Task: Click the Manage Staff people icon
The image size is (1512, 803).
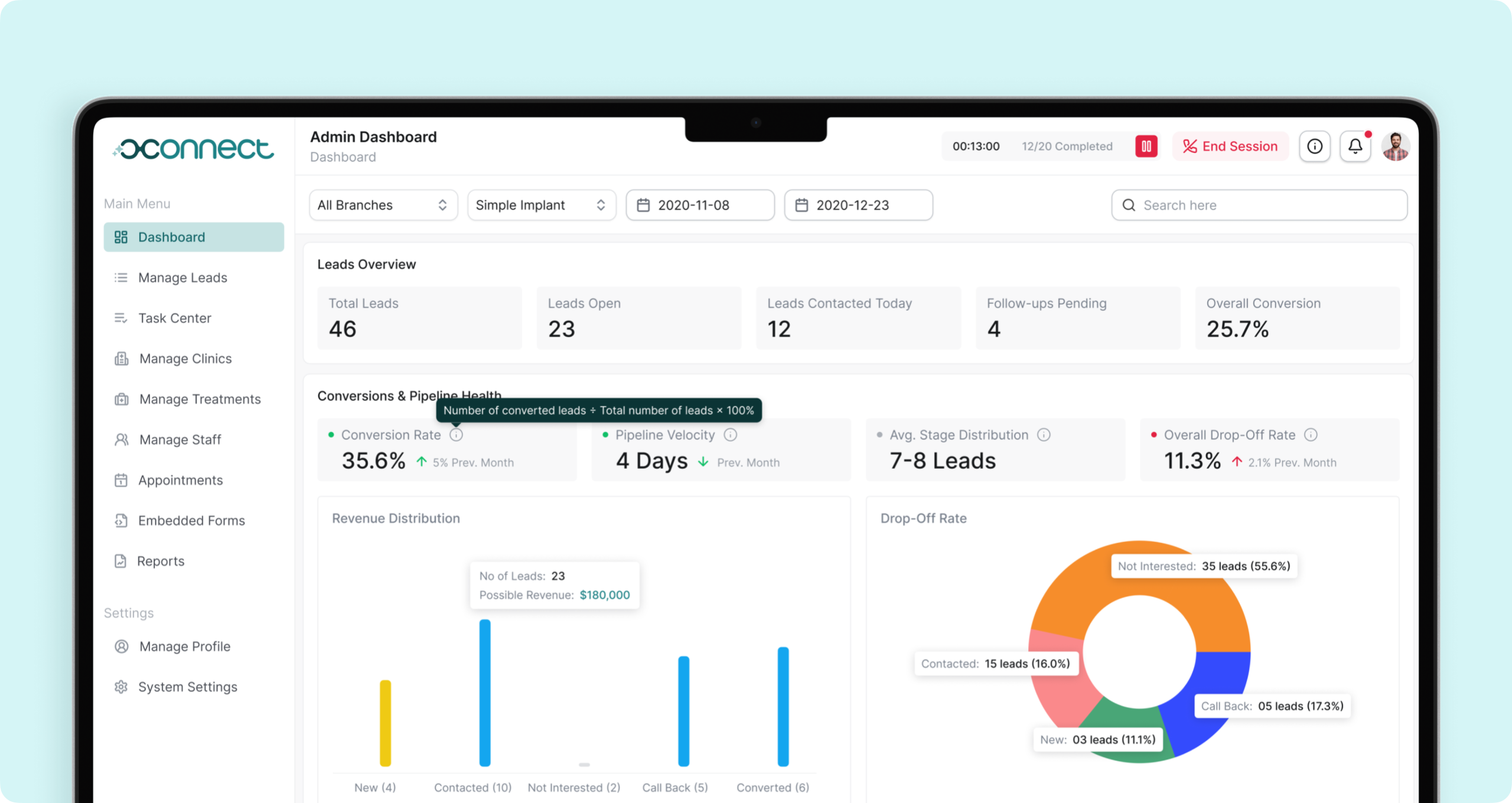Action: pyautogui.click(x=122, y=440)
